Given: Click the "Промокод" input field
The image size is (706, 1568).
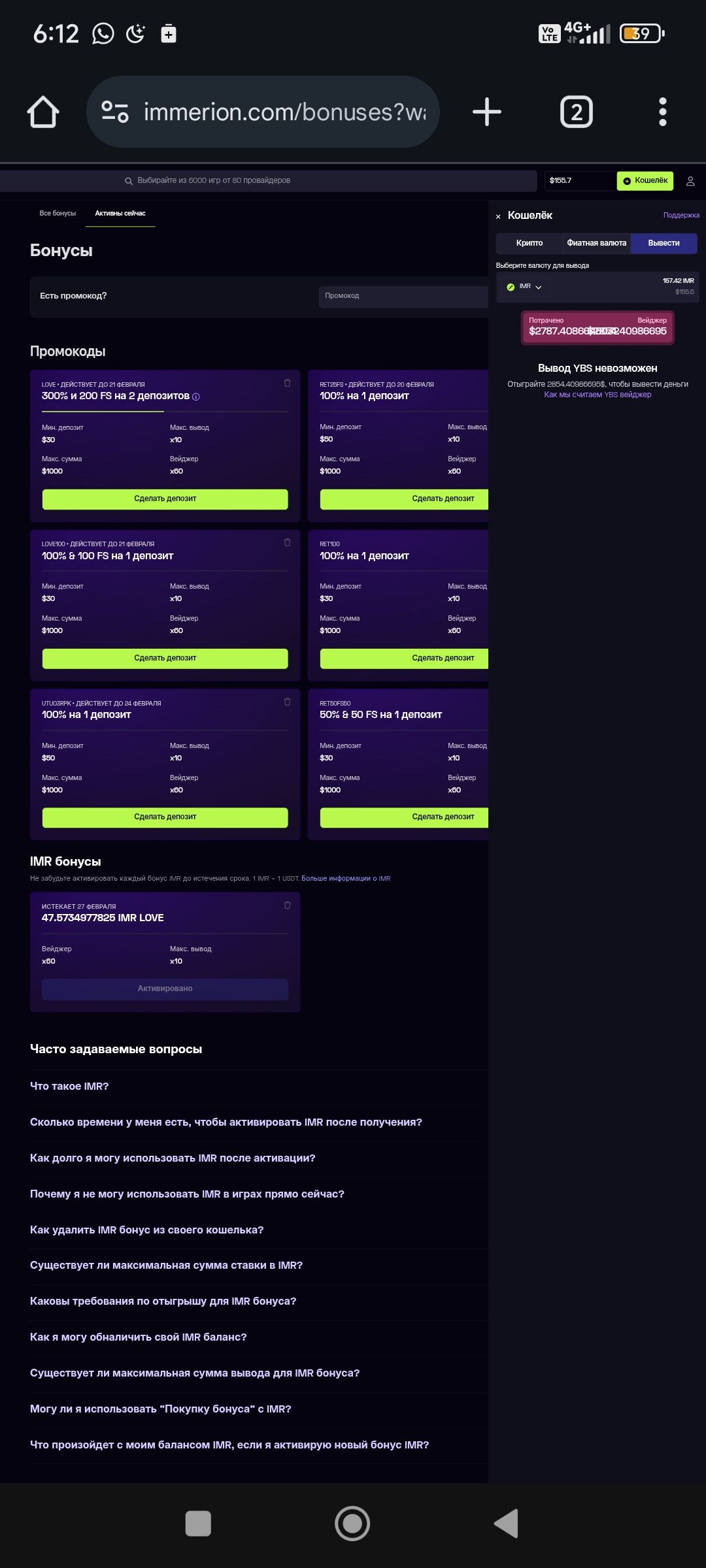Looking at the screenshot, I should click(403, 296).
